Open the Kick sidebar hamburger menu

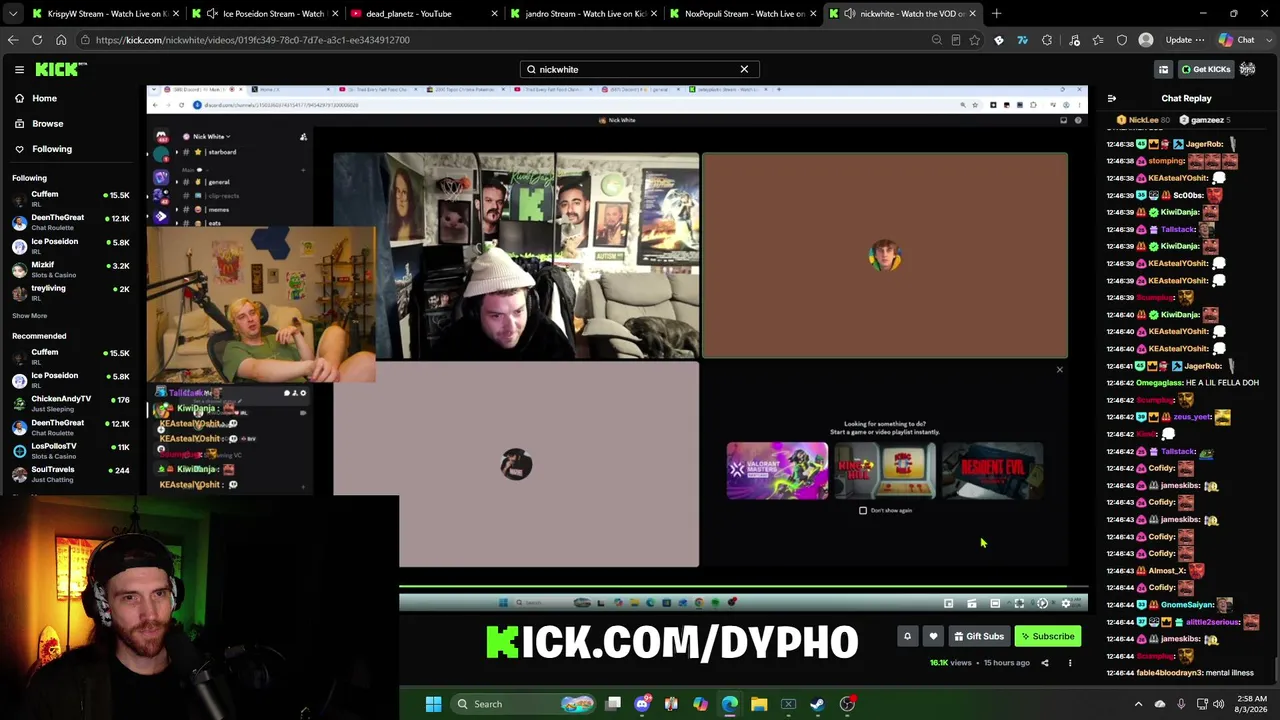pyautogui.click(x=19, y=69)
